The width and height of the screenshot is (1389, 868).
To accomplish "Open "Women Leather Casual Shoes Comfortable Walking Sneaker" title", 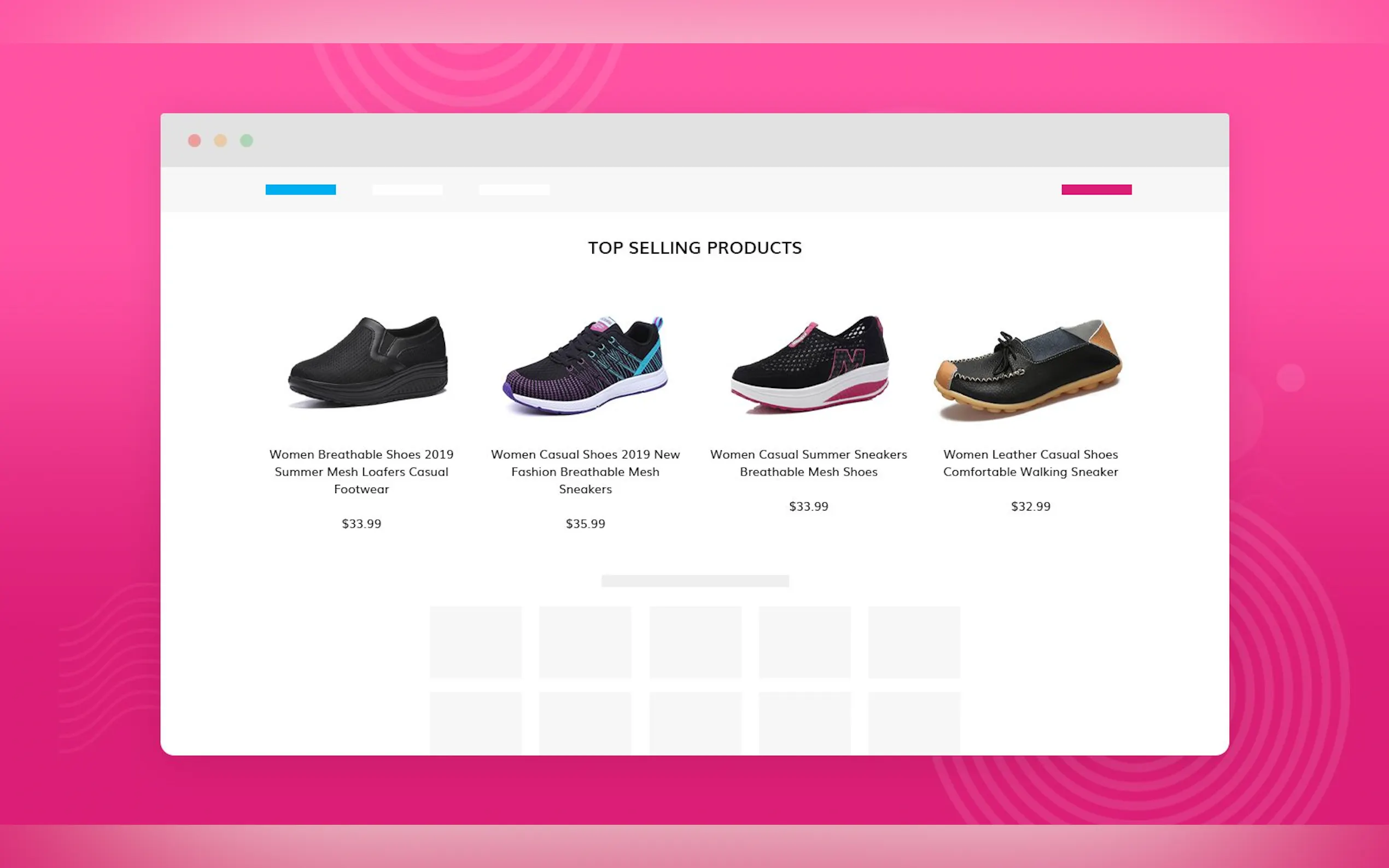I will (x=1031, y=463).
